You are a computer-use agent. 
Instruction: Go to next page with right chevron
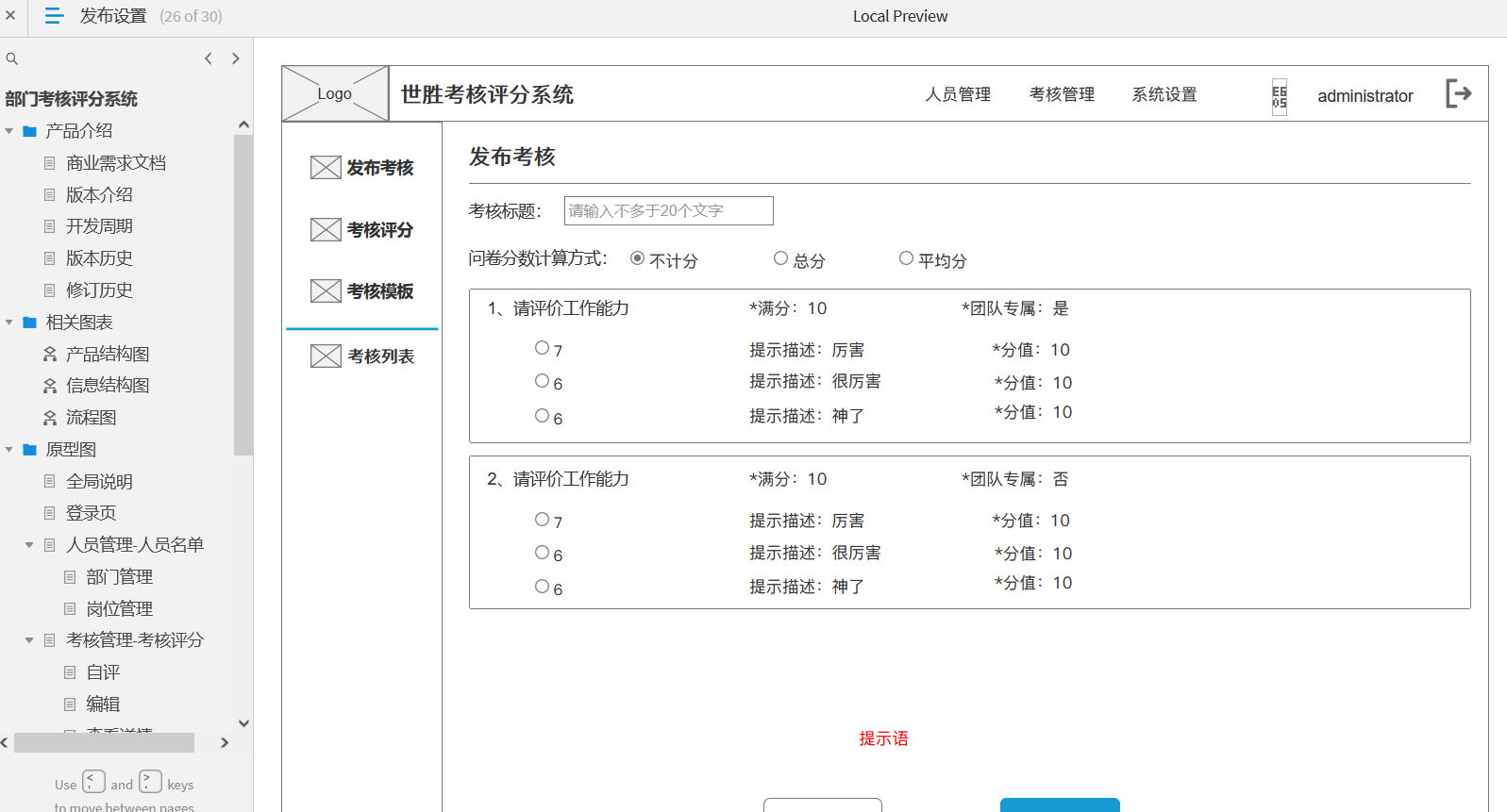tap(236, 58)
